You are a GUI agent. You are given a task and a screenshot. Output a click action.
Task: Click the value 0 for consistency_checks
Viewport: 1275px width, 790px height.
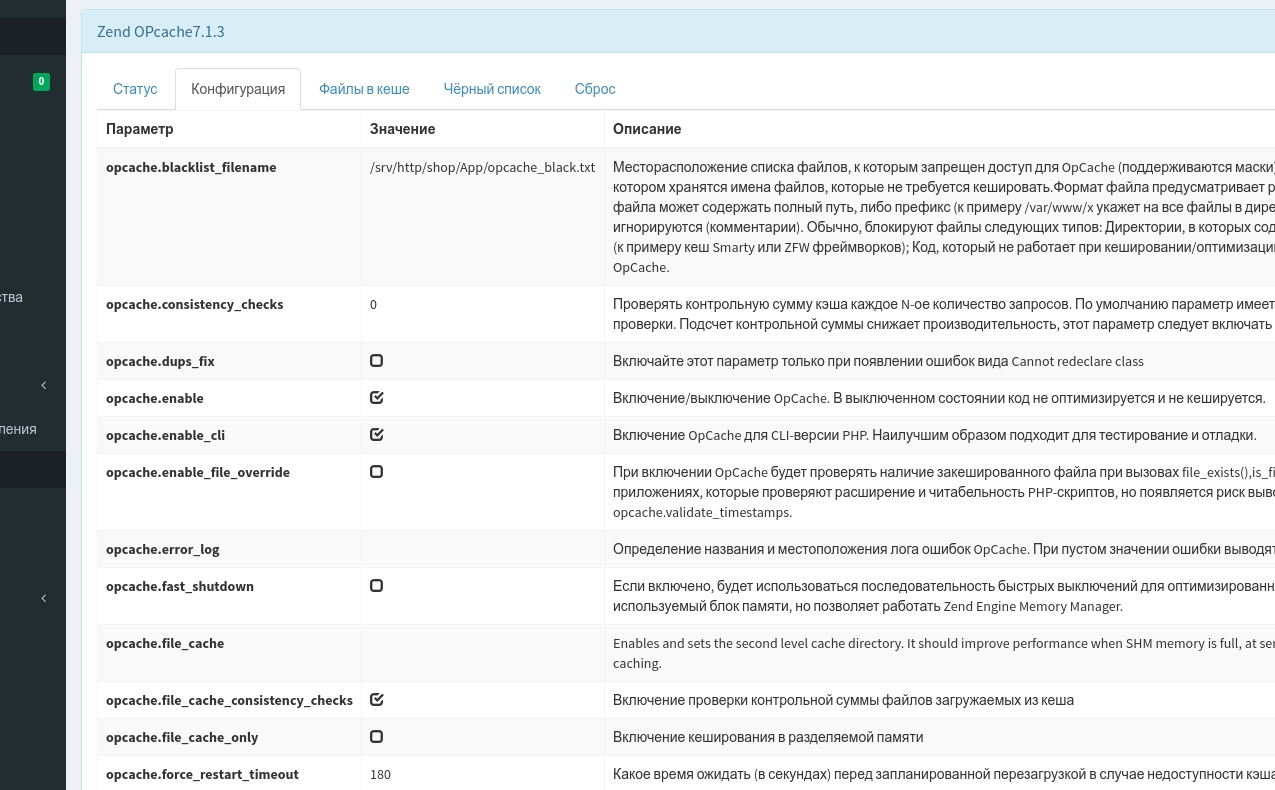pos(374,304)
